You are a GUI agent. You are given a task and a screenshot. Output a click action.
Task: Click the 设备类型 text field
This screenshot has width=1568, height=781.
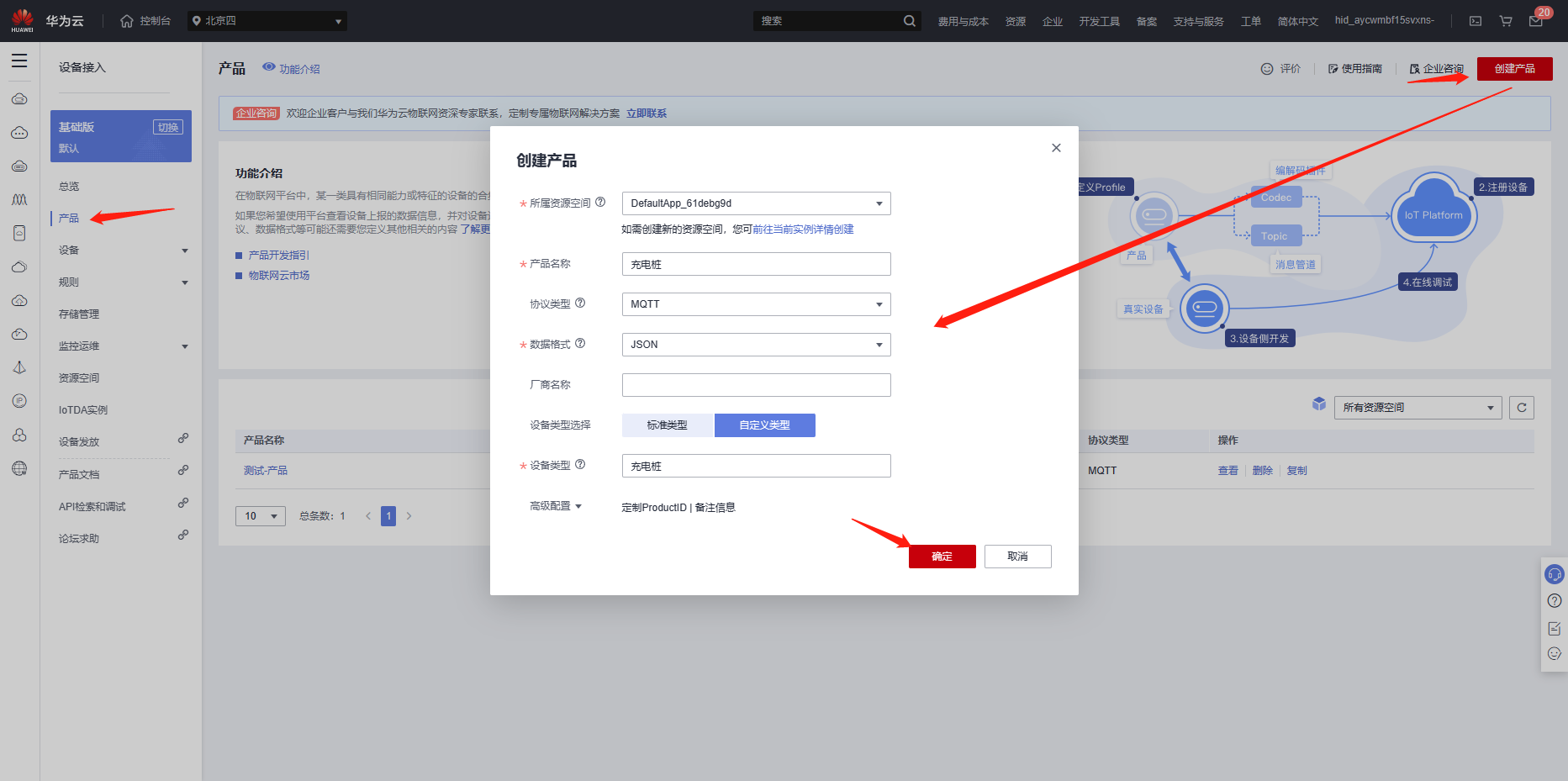click(757, 466)
